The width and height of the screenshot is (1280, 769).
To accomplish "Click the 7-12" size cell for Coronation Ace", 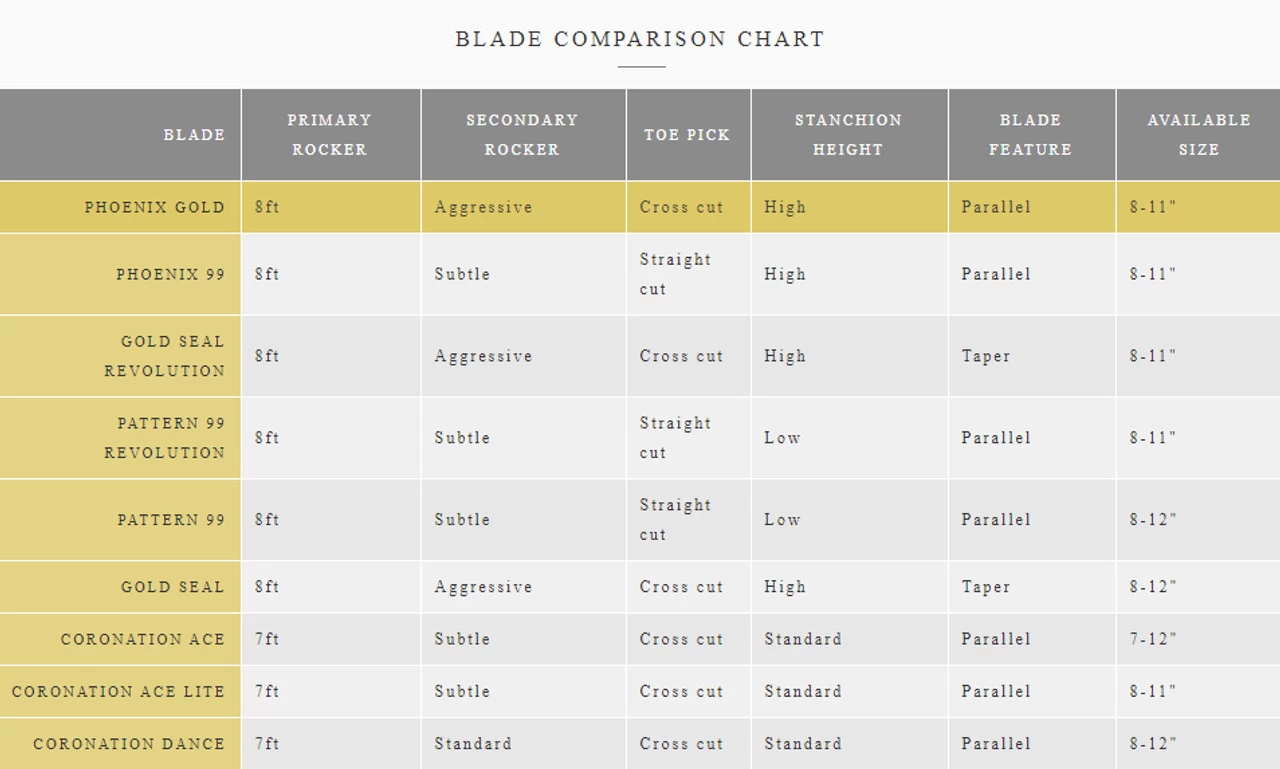I will (x=1153, y=640).
